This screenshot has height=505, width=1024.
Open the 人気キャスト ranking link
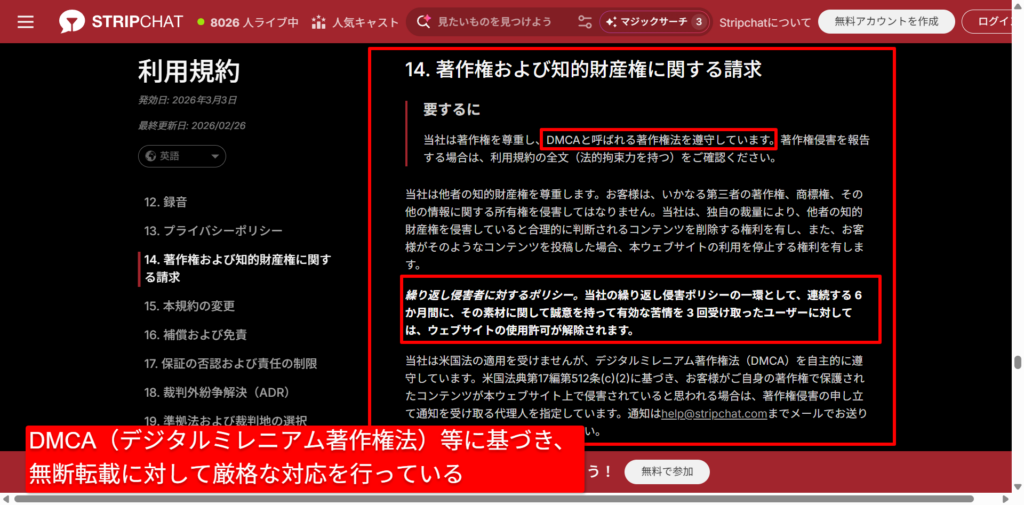[x=355, y=22]
